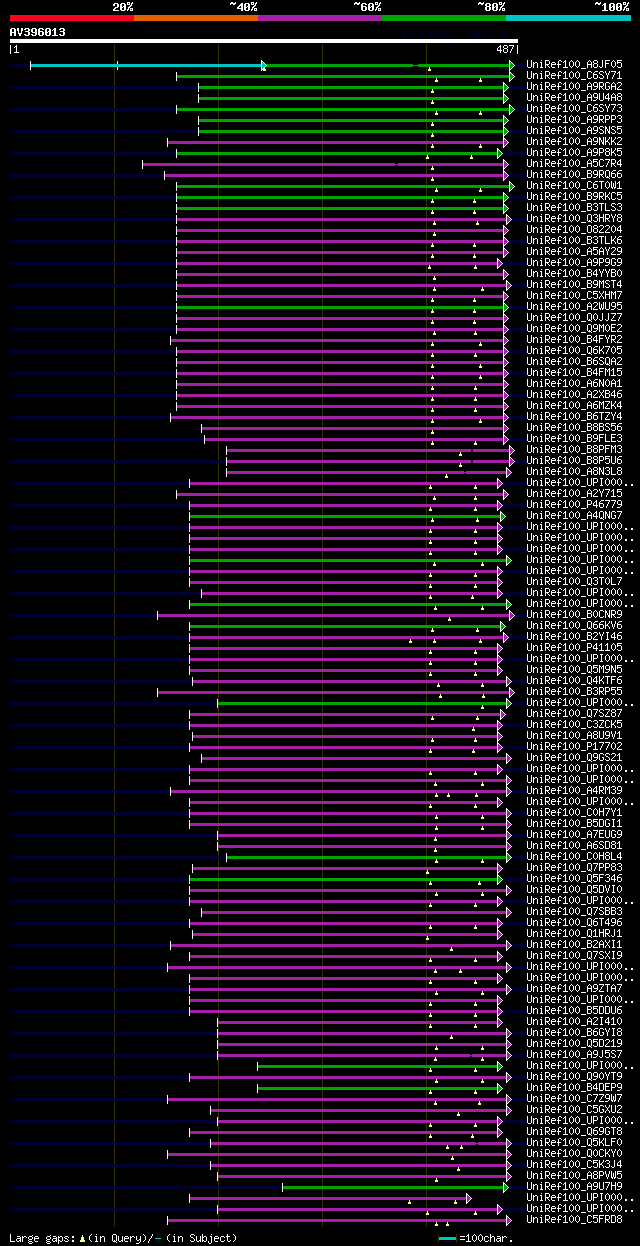Select the UniRef100_B3TLK6 label

pyautogui.click(x=575, y=241)
